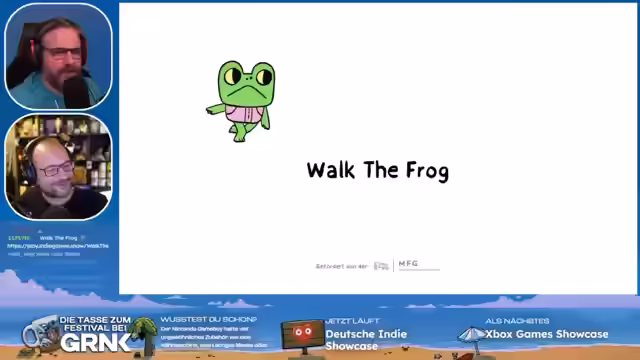
Task: Click "Walk The Frog" text in chat overlay
Action: pyautogui.click(x=58, y=238)
